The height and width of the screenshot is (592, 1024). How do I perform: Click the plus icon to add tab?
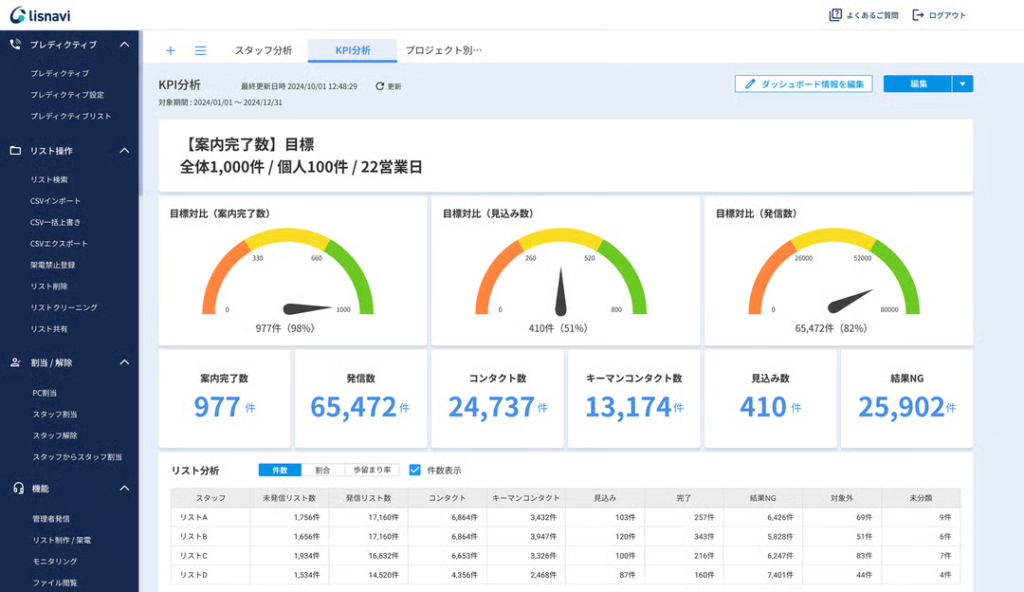click(x=170, y=50)
